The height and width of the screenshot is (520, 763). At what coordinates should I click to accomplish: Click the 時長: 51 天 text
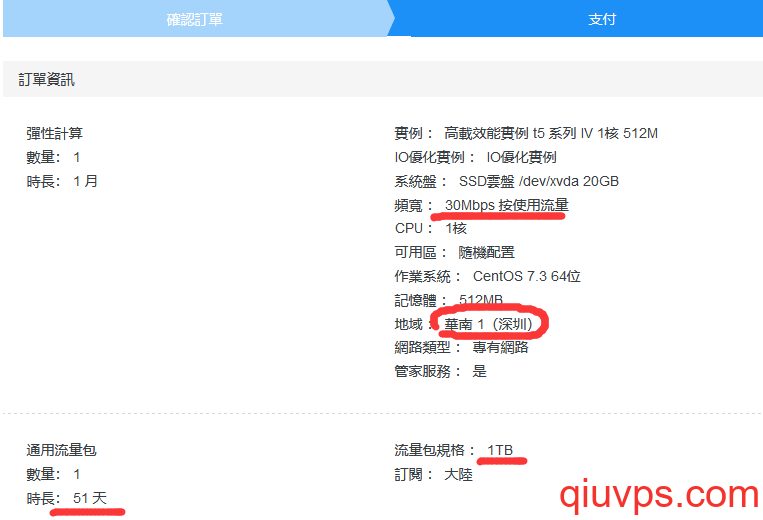pyautogui.click(x=67, y=498)
